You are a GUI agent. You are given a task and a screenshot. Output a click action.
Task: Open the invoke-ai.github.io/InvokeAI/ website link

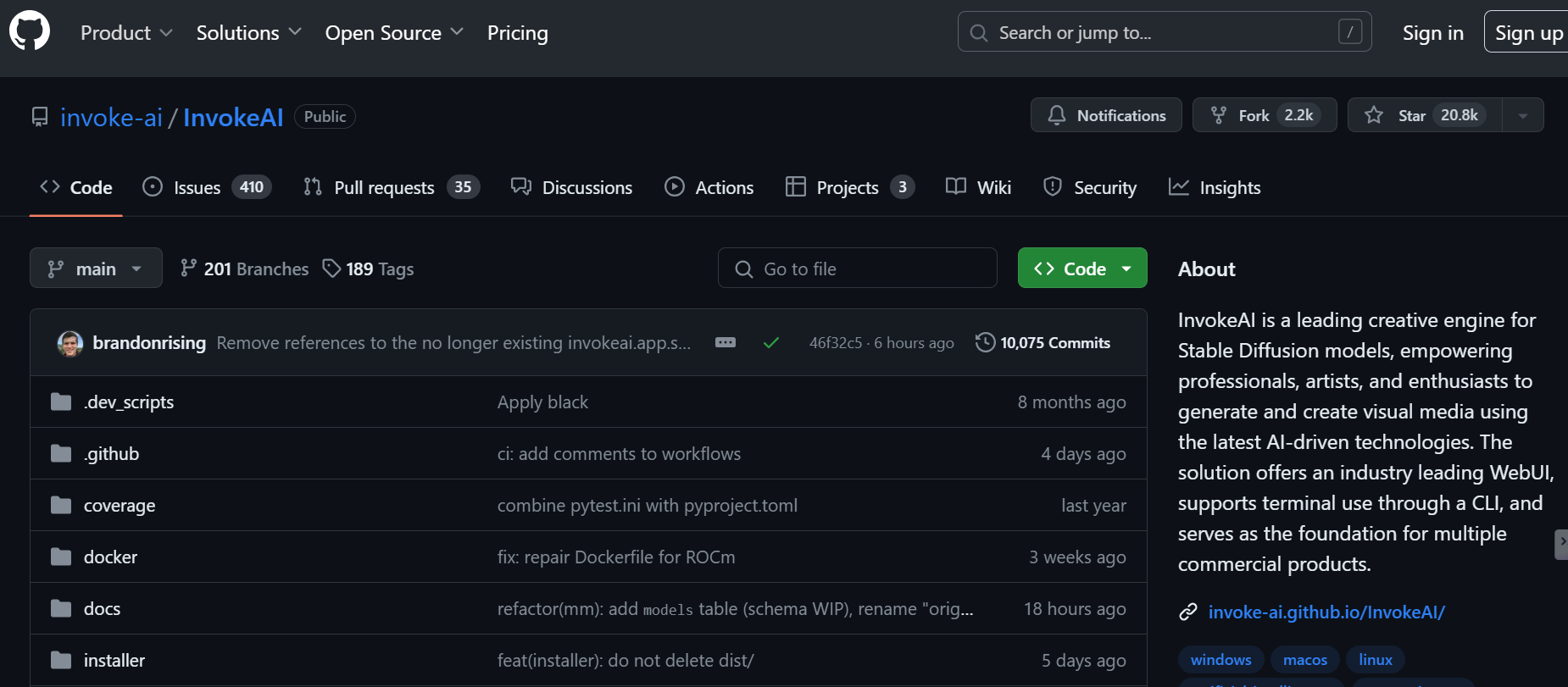pyautogui.click(x=1326, y=612)
